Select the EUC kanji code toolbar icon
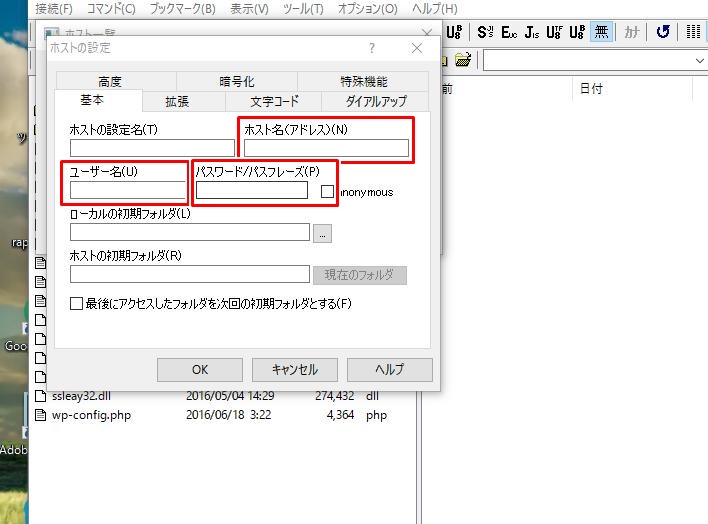Image resolution: width=708 pixels, height=524 pixels. 509,32
